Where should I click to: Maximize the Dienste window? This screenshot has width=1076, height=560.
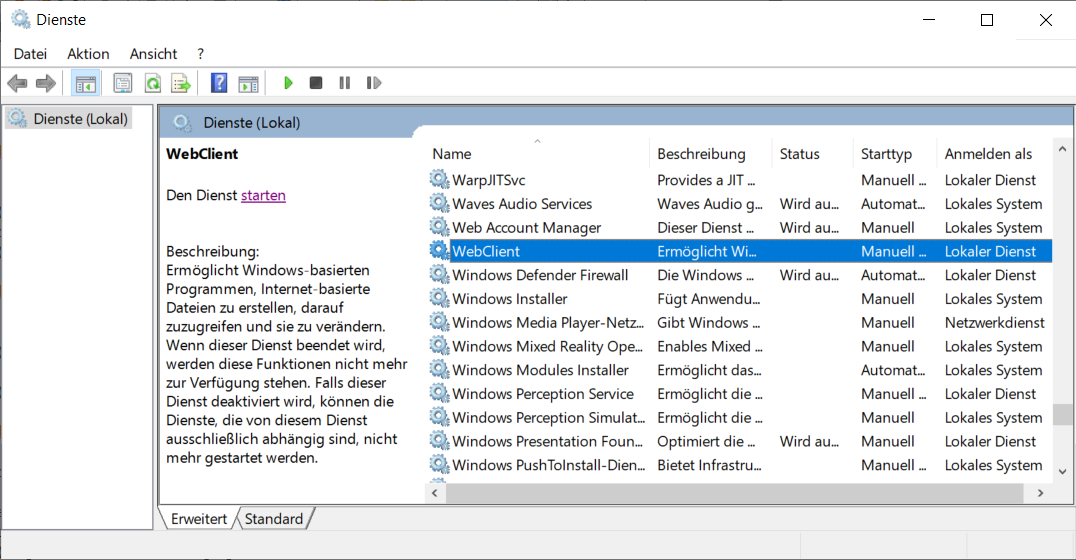(987, 20)
